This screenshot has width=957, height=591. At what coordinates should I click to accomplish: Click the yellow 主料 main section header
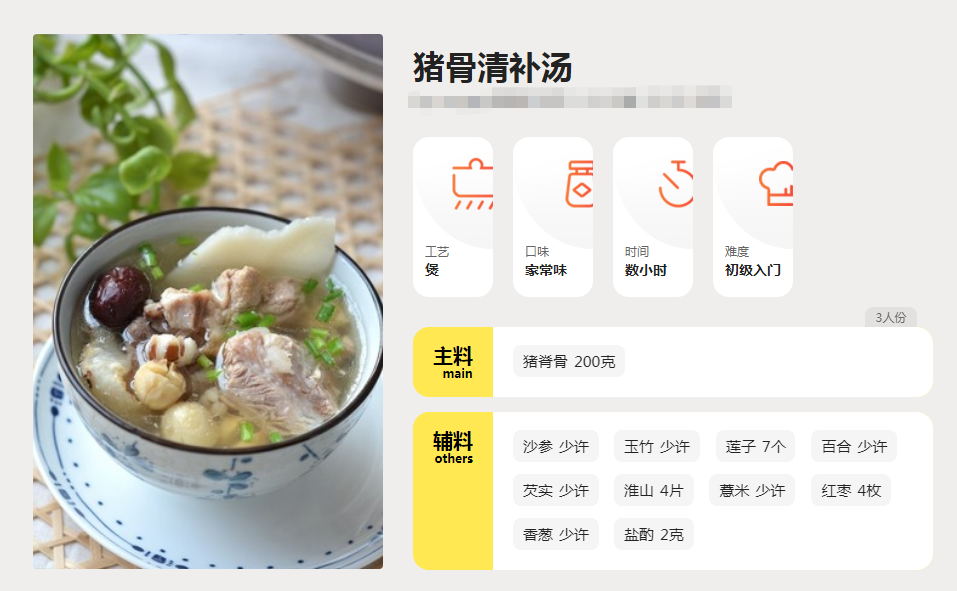point(453,362)
